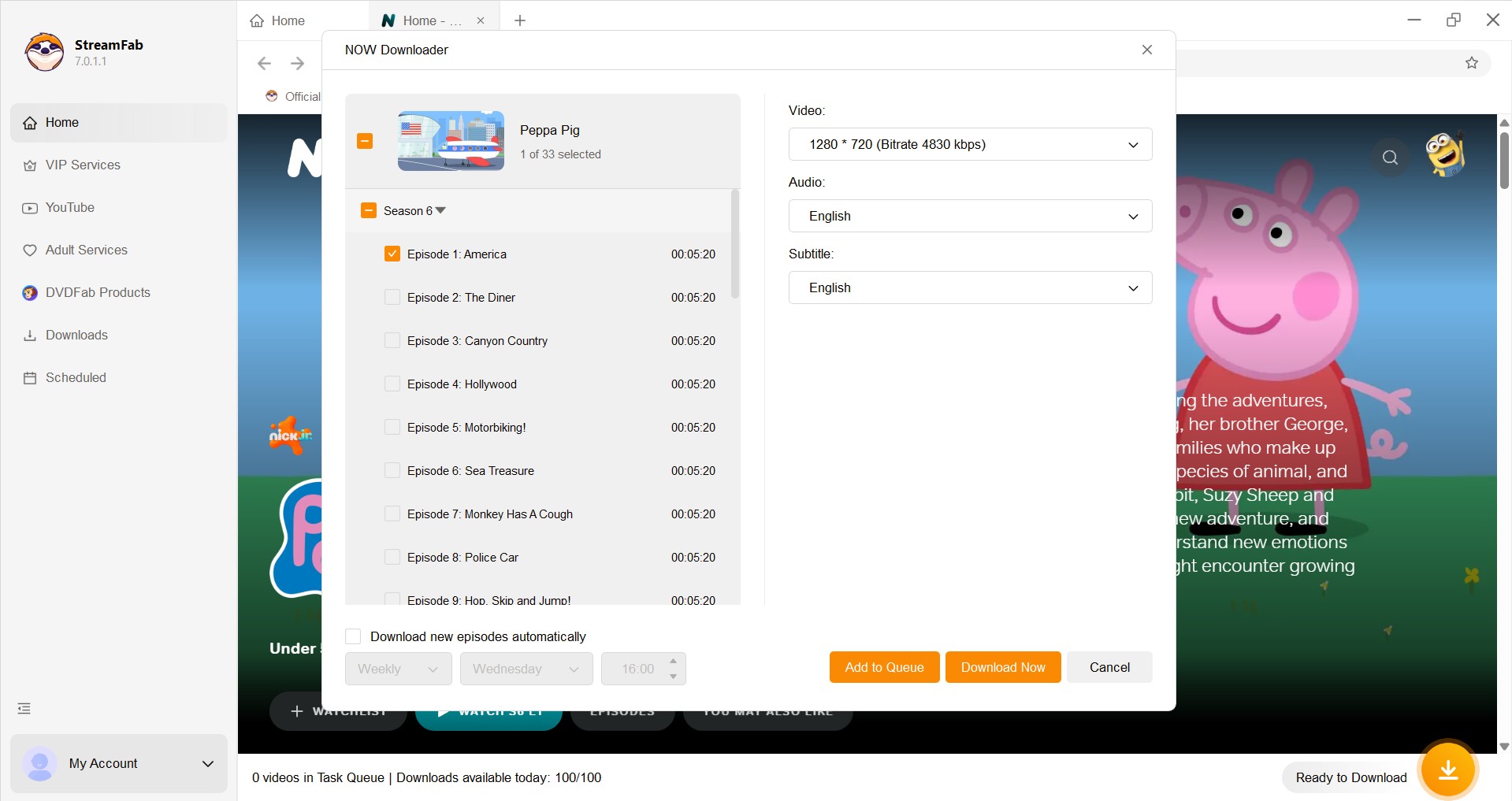Expand the Season 6 selector

440,211
